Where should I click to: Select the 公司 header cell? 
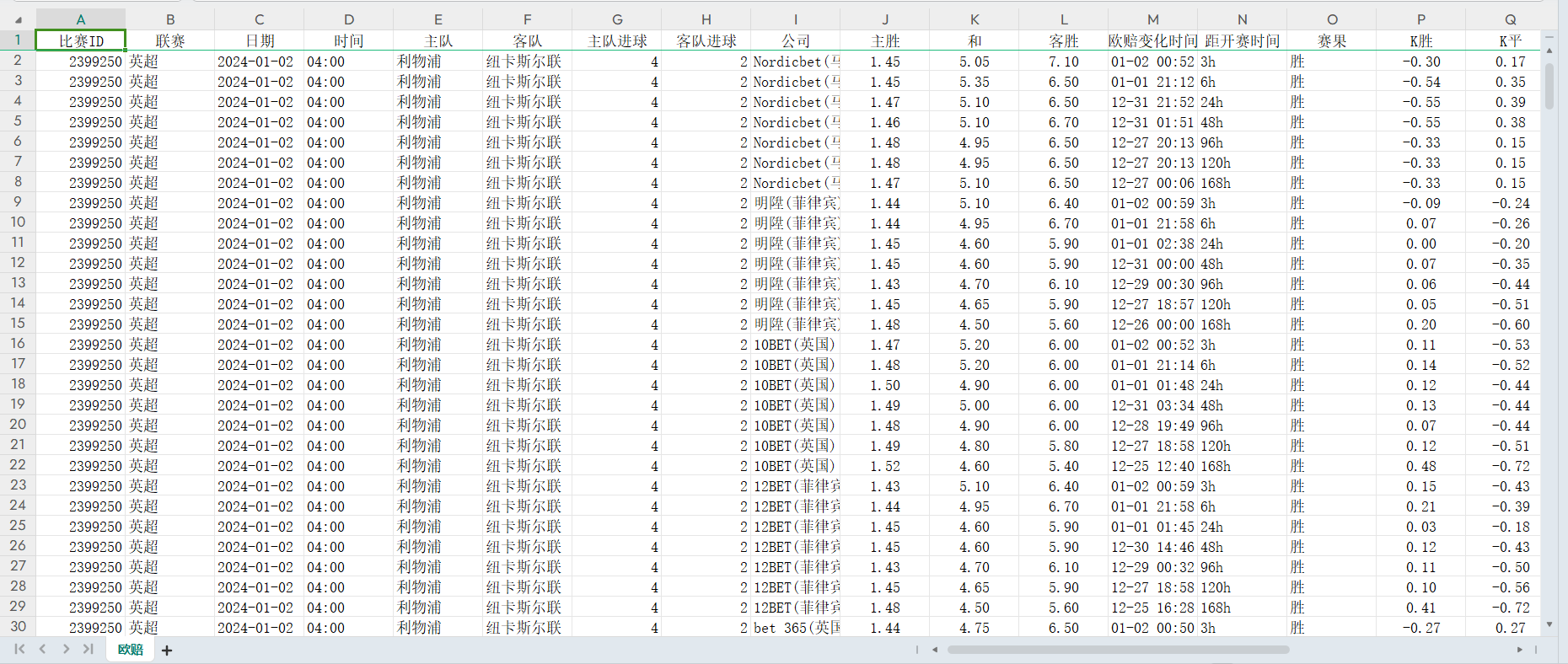[x=795, y=40]
